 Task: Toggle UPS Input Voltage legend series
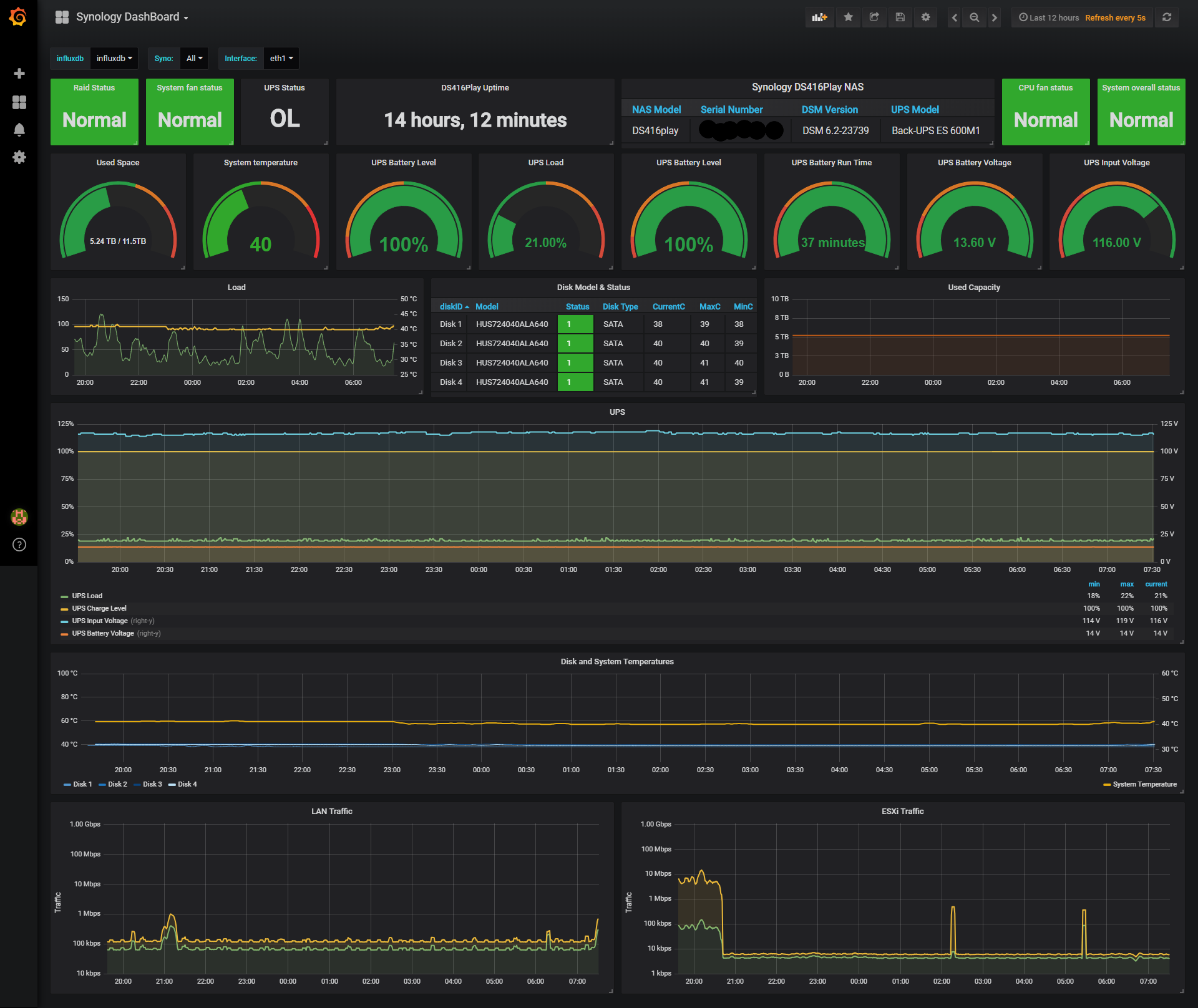coord(99,621)
